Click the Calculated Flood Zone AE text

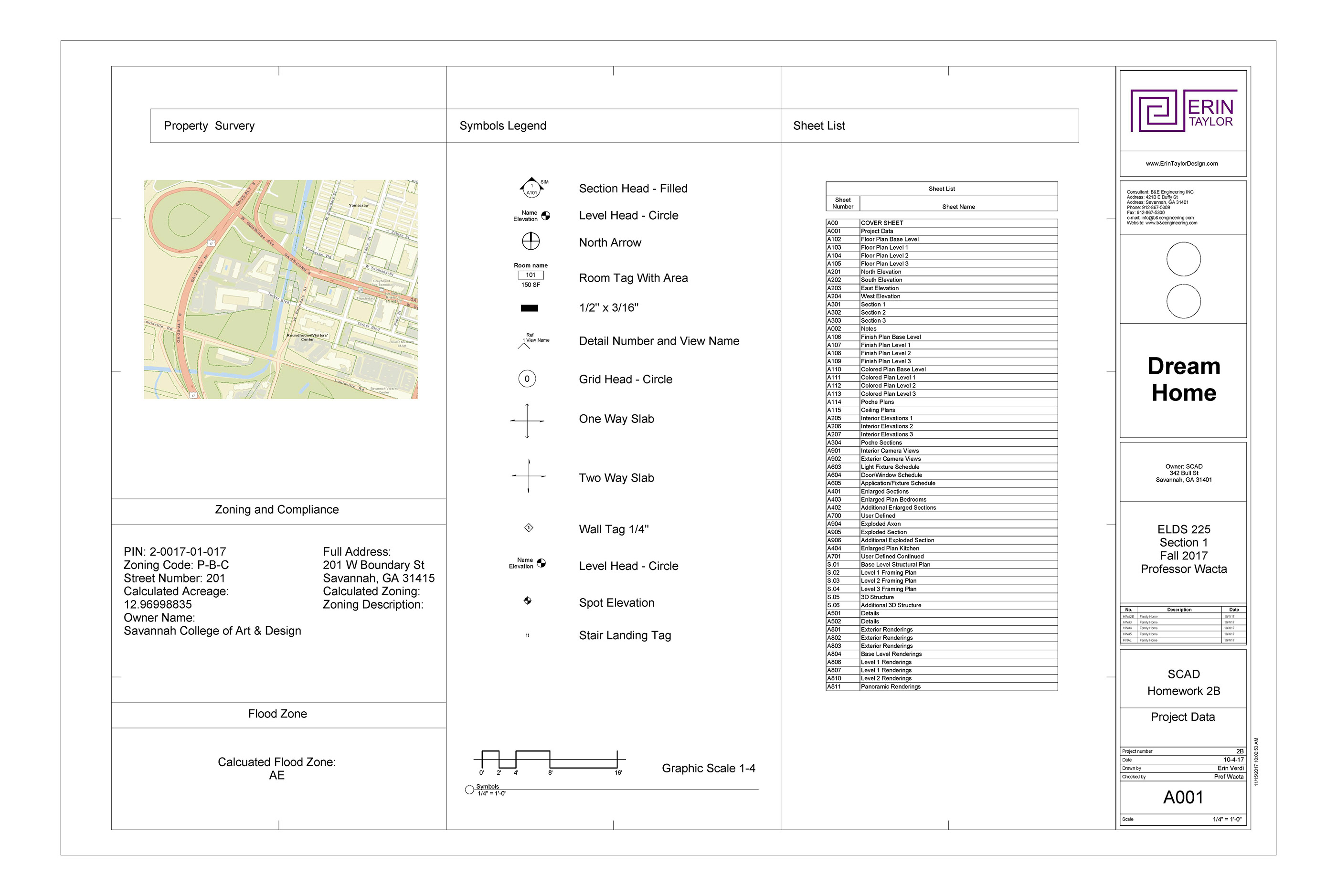pyautogui.click(x=278, y=769)
